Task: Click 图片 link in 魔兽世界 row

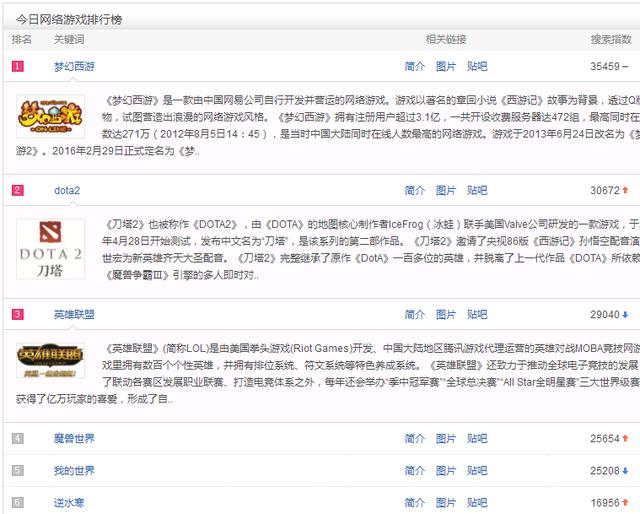Action: coord(446,438)
